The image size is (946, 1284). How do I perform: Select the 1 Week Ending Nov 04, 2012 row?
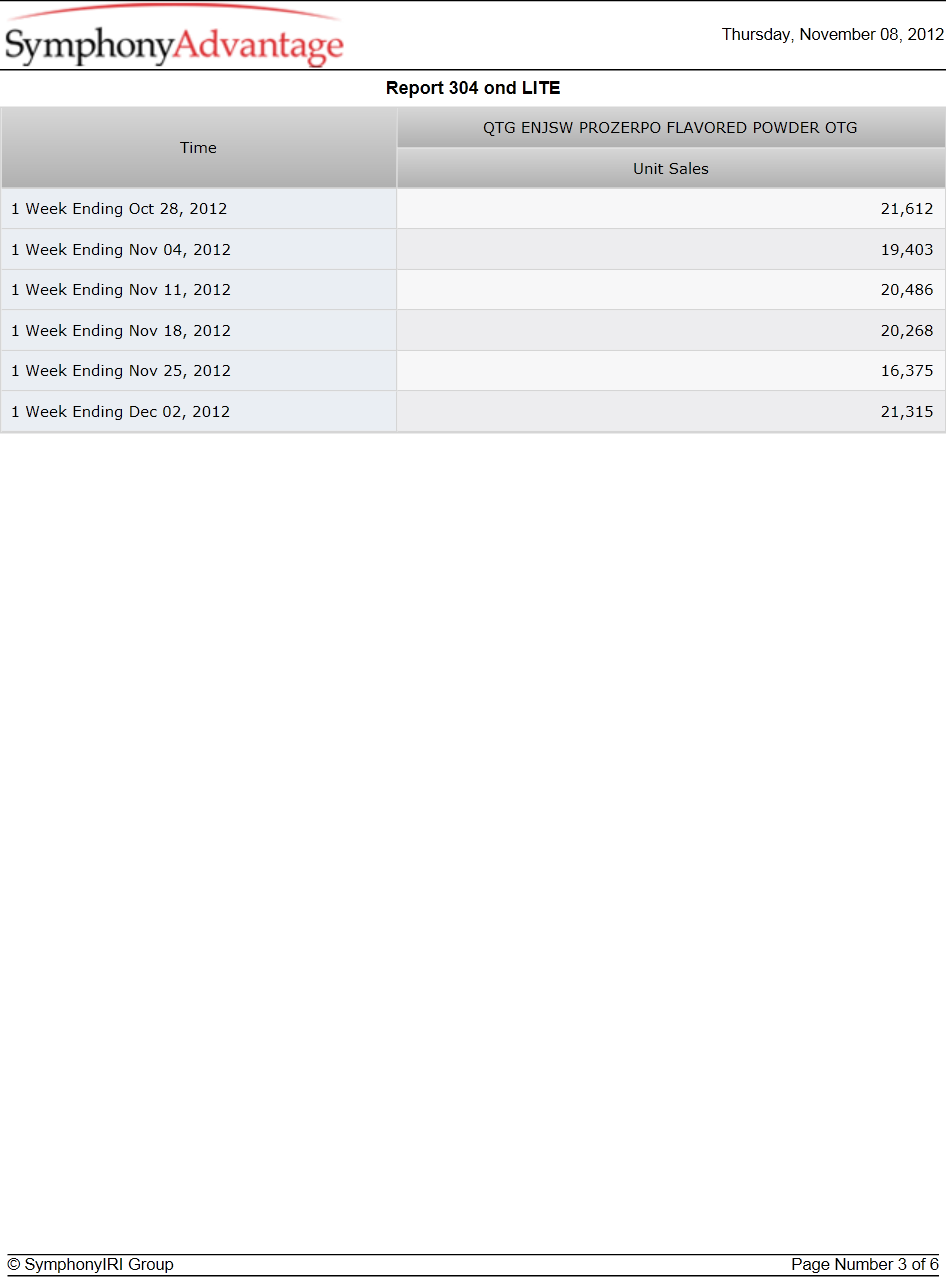(473, 250)
